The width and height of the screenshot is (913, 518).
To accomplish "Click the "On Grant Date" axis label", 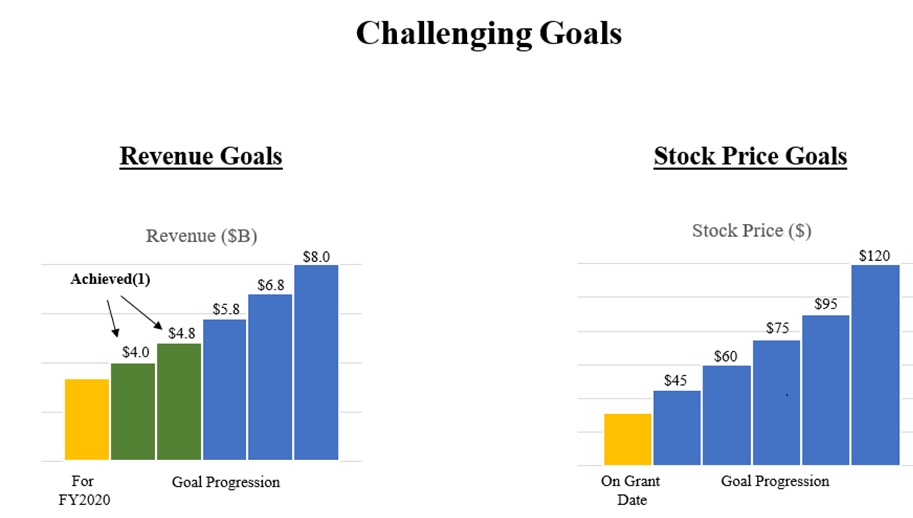I will click(x=630, y=490).
